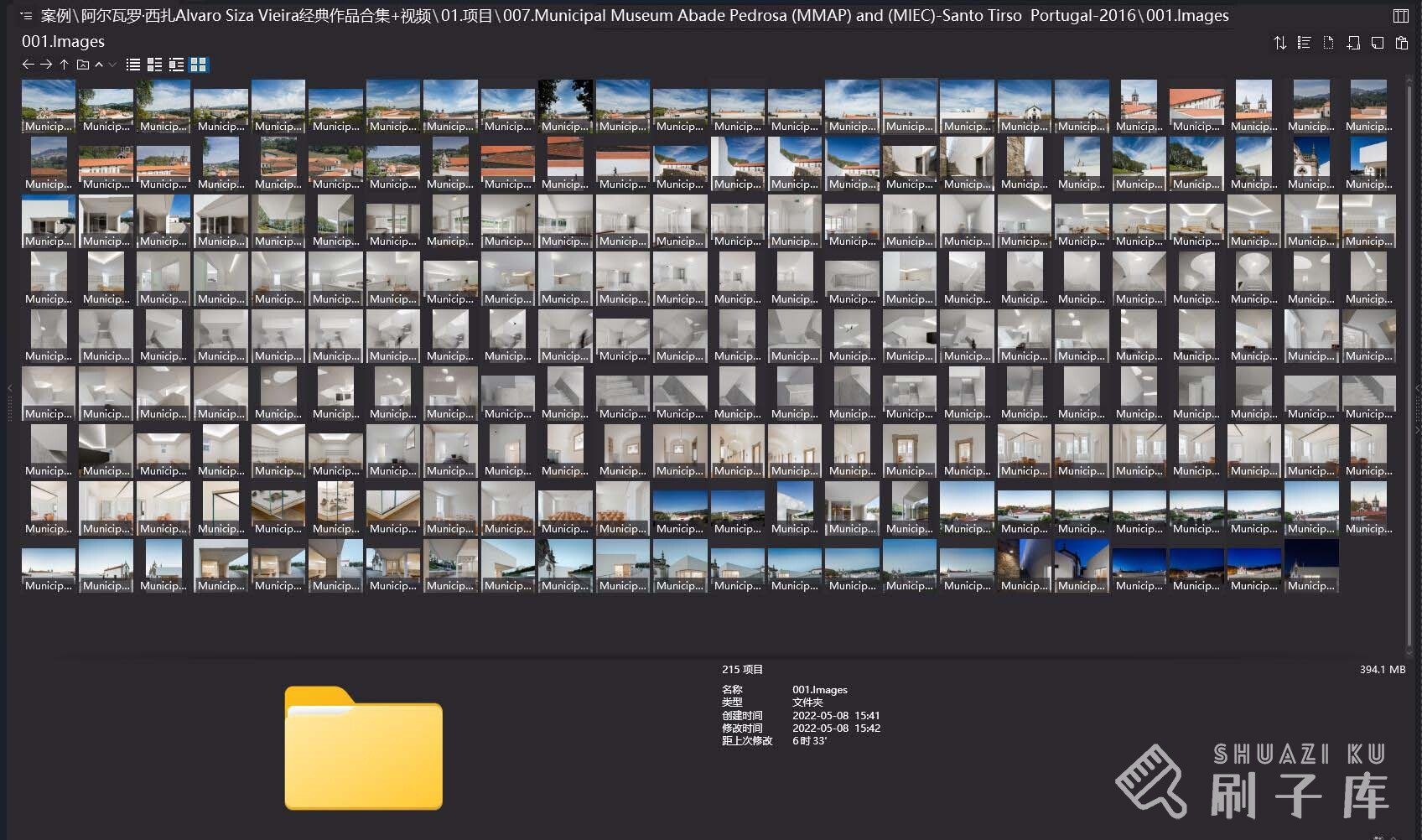This screenshot has width=1422, height=840.
Task: Expand the folder history chevron up
Action: [x=99, y=65]
